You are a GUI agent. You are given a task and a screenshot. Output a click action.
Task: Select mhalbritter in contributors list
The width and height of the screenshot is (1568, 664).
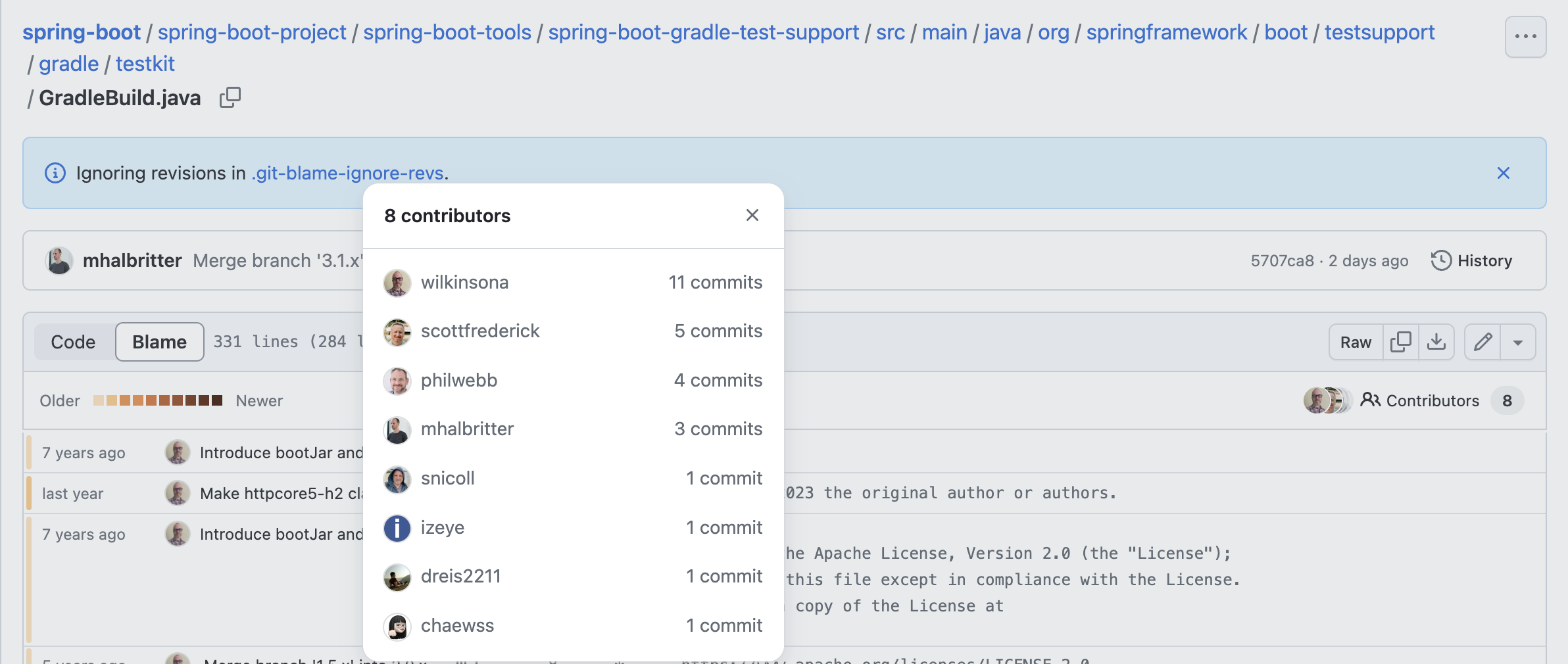tap(467, 429)
